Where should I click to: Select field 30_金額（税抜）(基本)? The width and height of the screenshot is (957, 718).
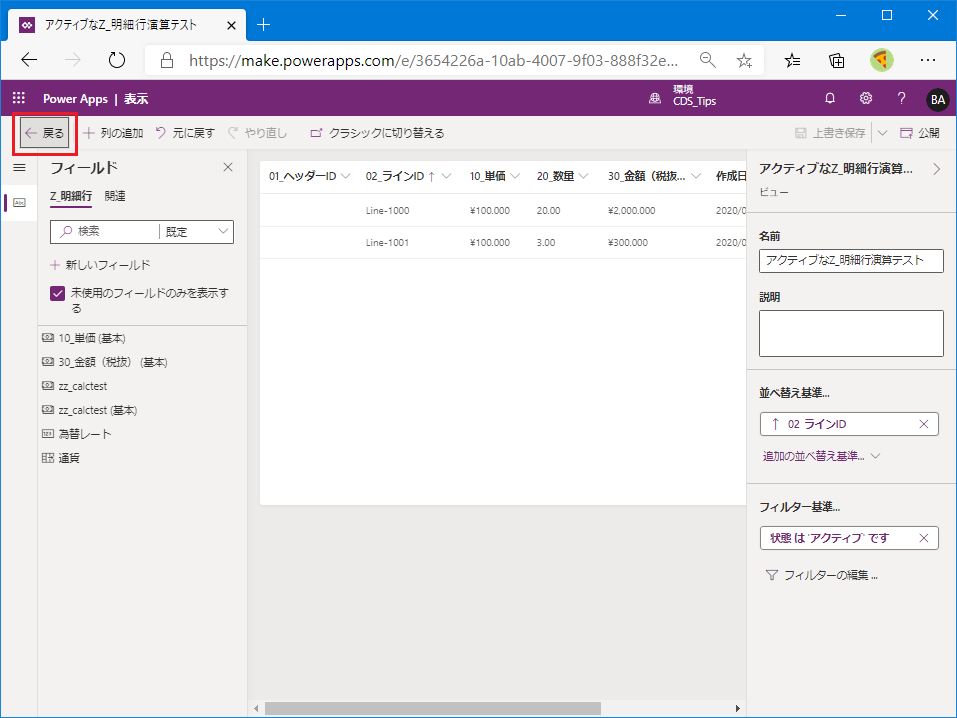point(112,362)
